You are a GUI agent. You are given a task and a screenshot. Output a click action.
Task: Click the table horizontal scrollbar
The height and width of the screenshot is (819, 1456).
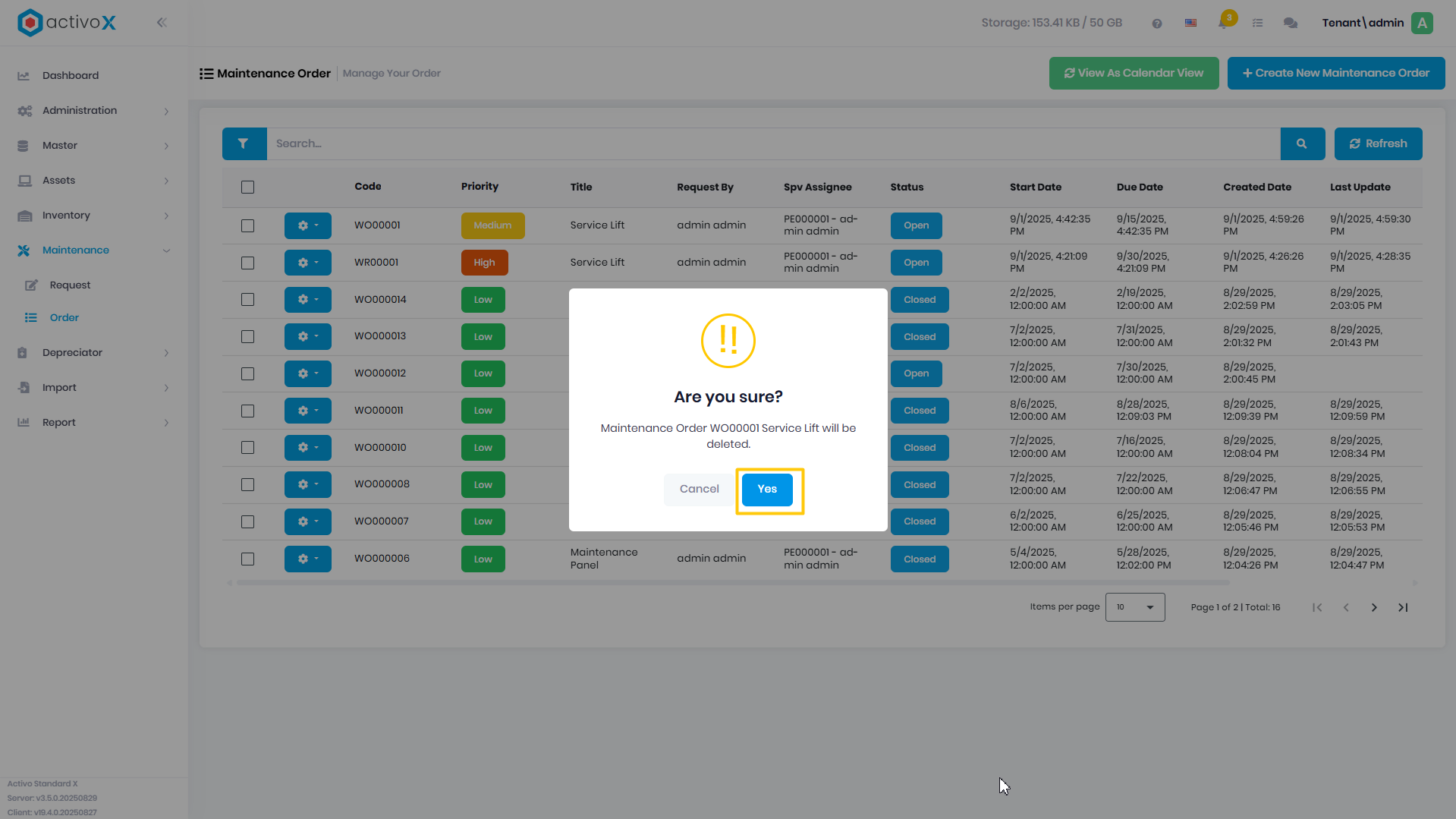pos(732,583)
